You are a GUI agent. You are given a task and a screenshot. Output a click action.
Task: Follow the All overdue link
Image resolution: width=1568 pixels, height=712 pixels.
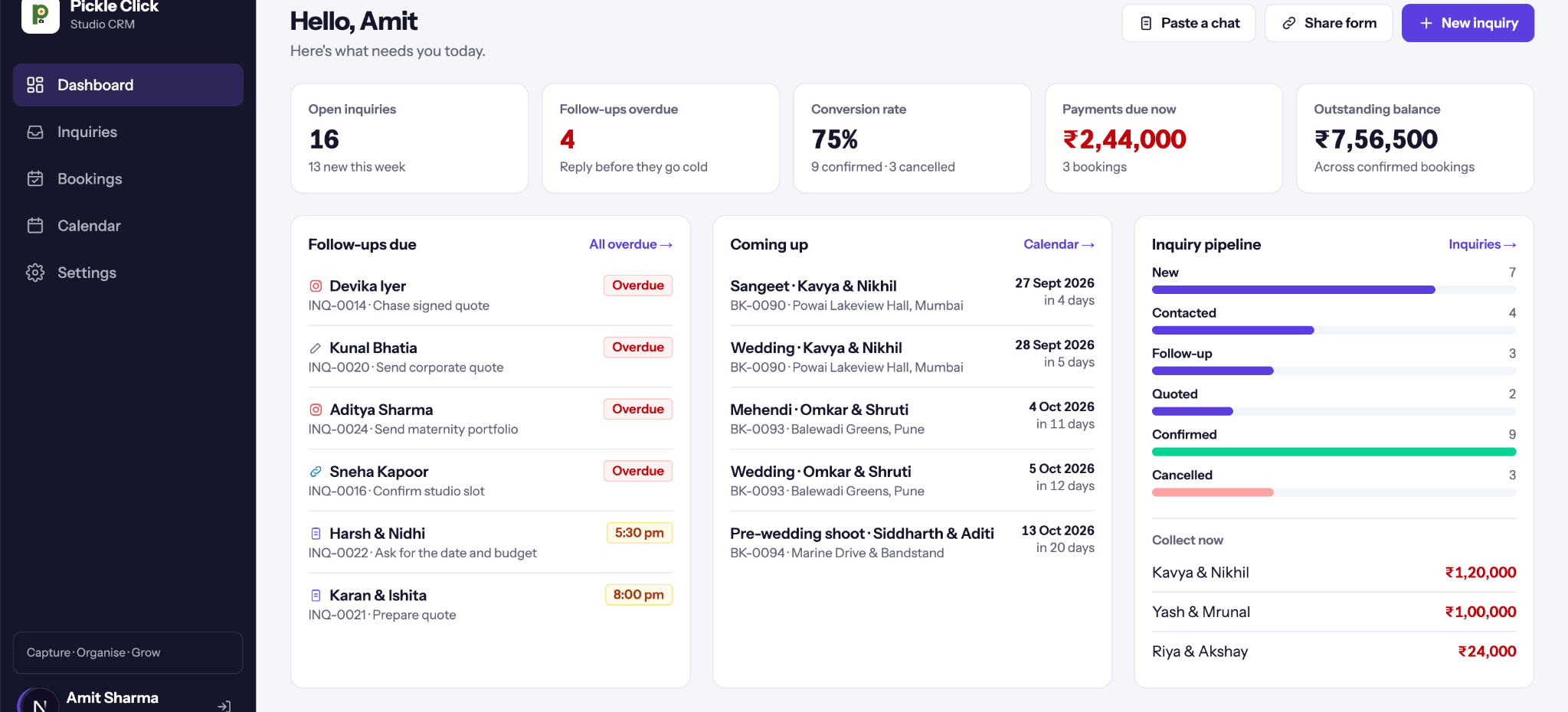click(x=630, y=244)
